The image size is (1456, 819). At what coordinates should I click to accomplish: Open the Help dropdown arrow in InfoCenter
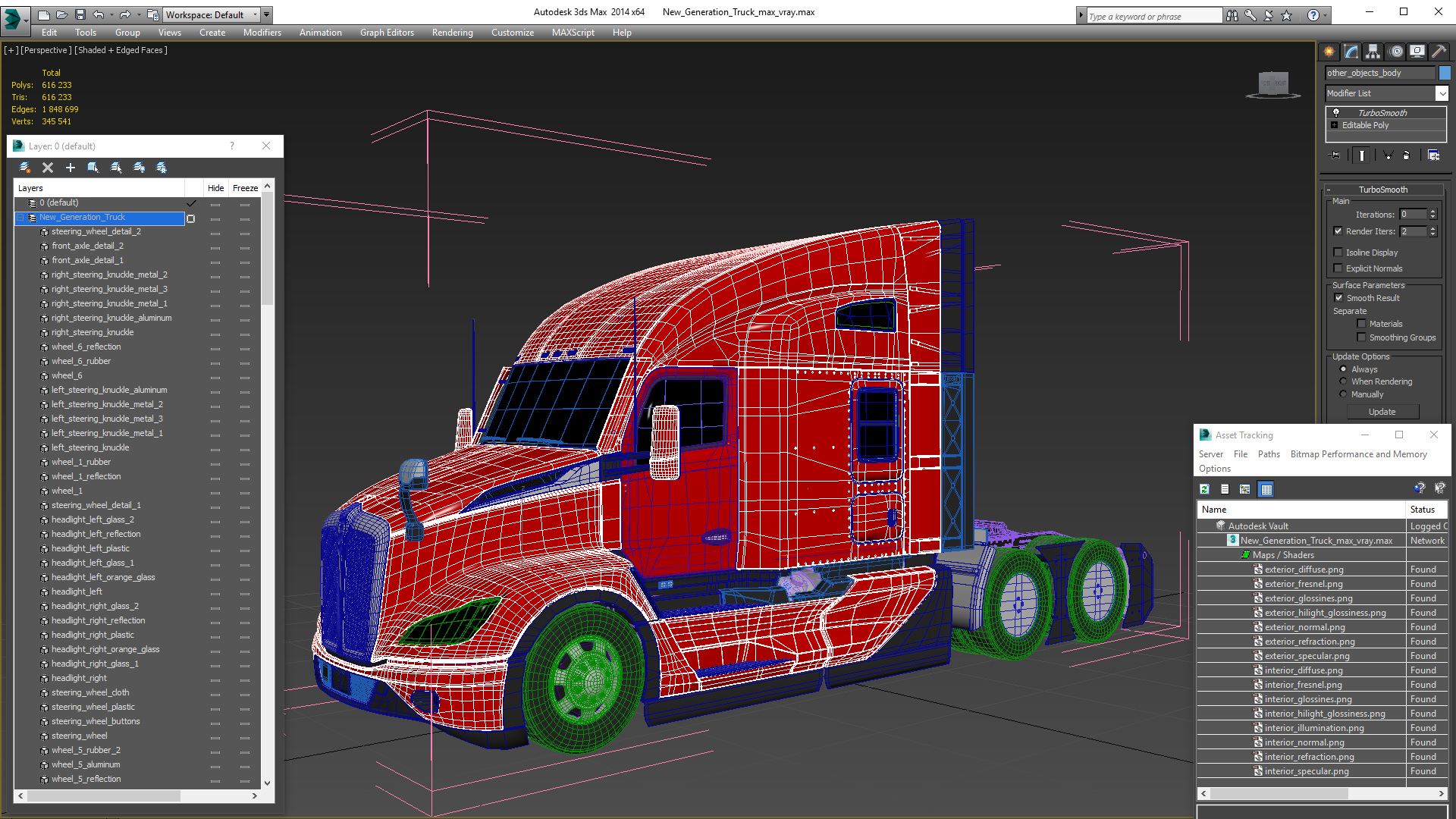click(x=1326, y=15)
